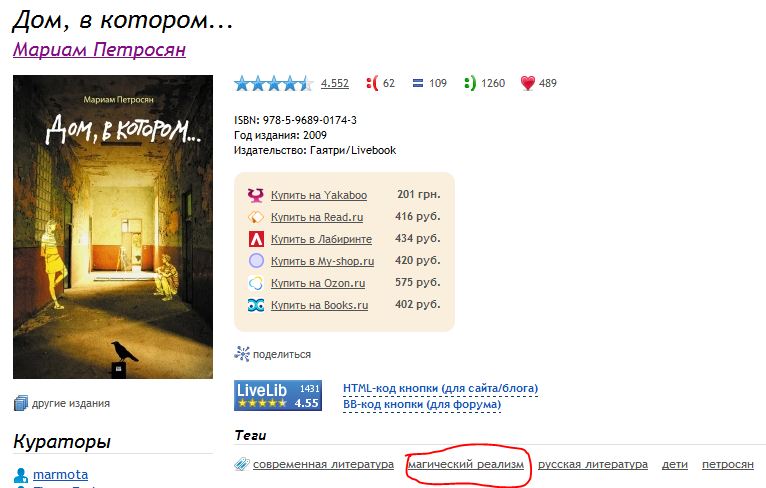The image size is (766, 488).
Task: Click the green smiley positive reviews icon
Action: click(x=469, y=83)
